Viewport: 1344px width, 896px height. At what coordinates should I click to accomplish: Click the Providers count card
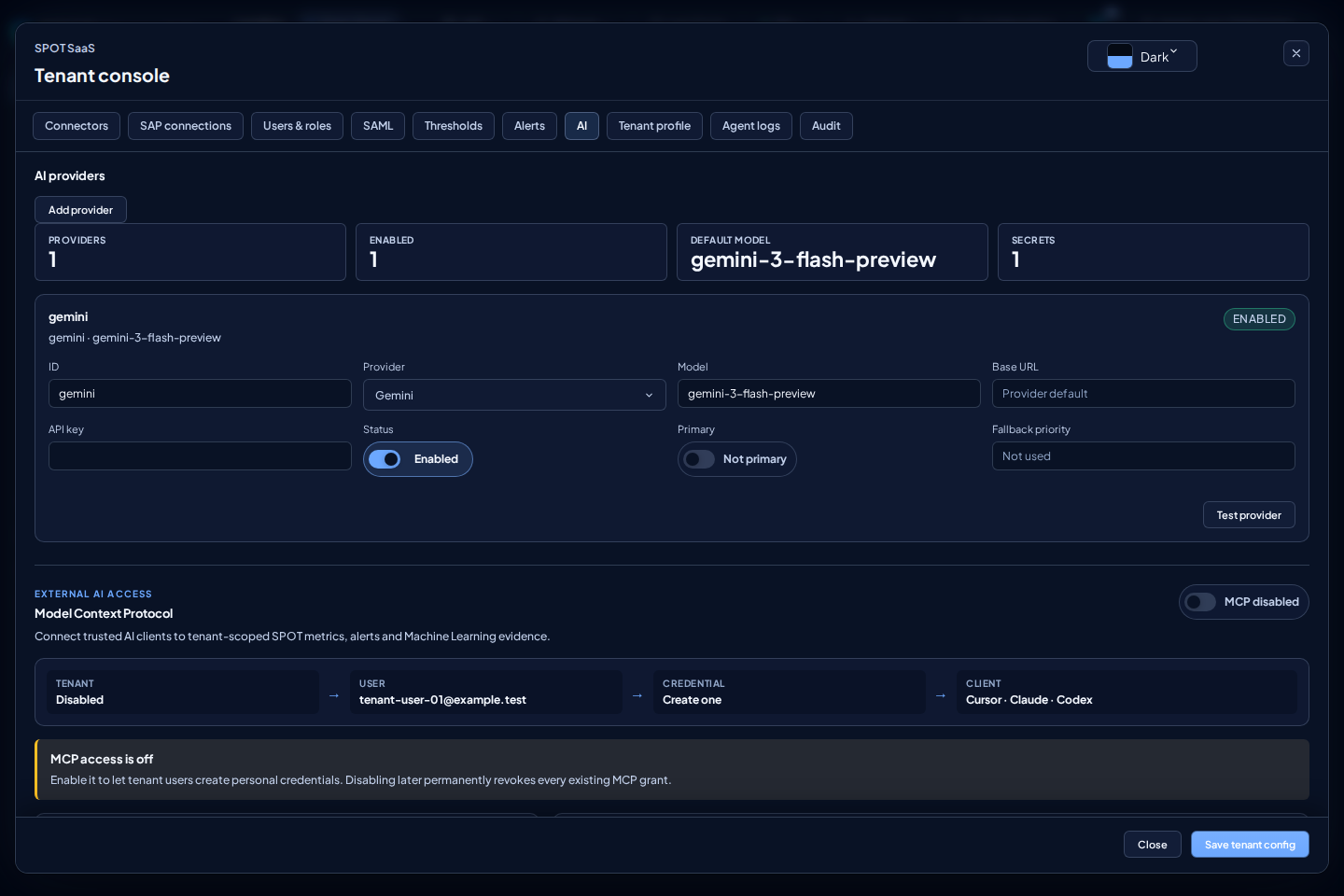click(190, 252)
